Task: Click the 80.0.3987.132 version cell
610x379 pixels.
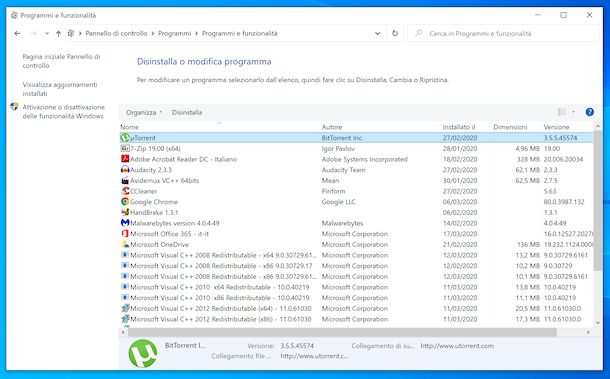Action: [x=564, y=202]
